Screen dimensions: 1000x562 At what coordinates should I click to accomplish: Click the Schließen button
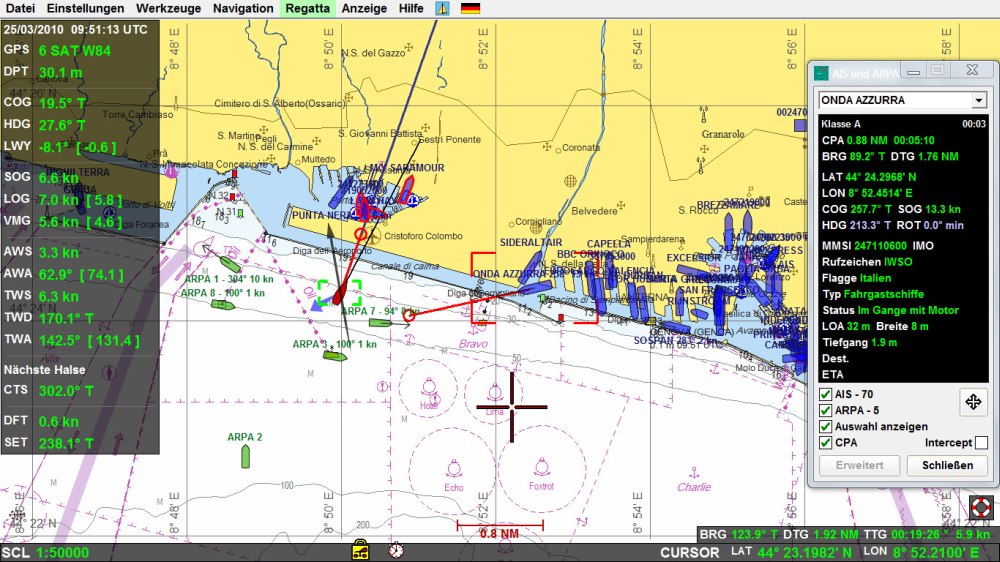947,465
